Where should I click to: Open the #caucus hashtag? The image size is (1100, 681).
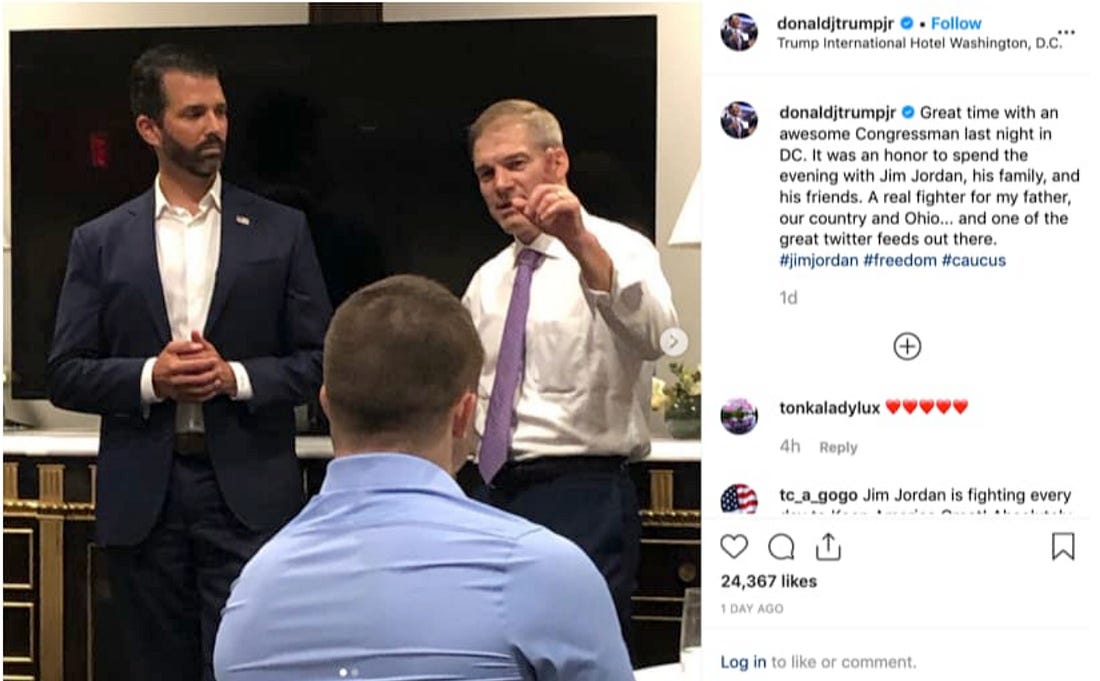[x=974, y=260]
